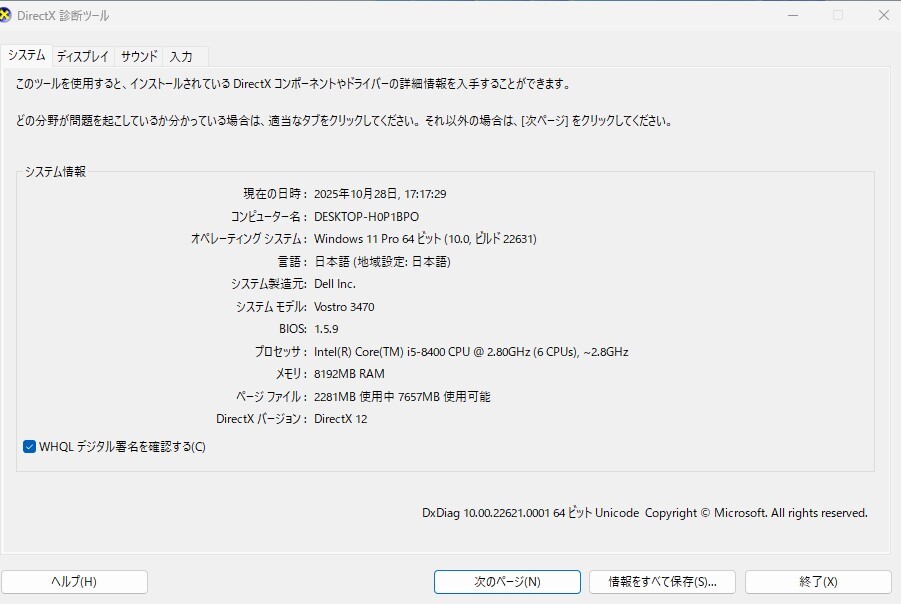Open the サウンド tab

click(x=138, y=57)
